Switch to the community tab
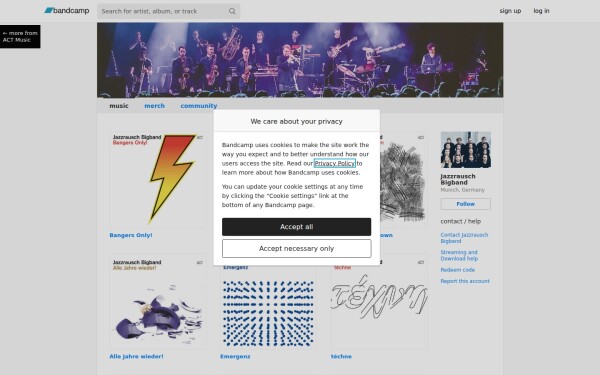600x375 pixels. [199, 106]
